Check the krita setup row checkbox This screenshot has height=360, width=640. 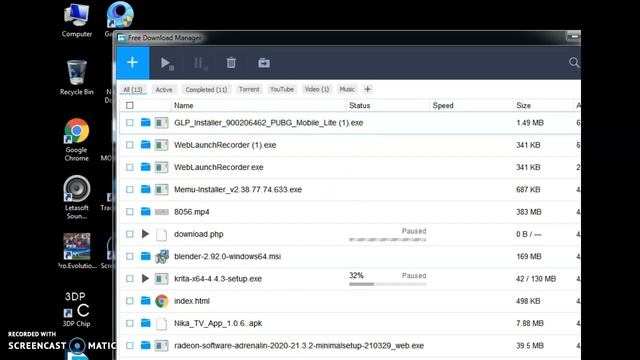130,278
